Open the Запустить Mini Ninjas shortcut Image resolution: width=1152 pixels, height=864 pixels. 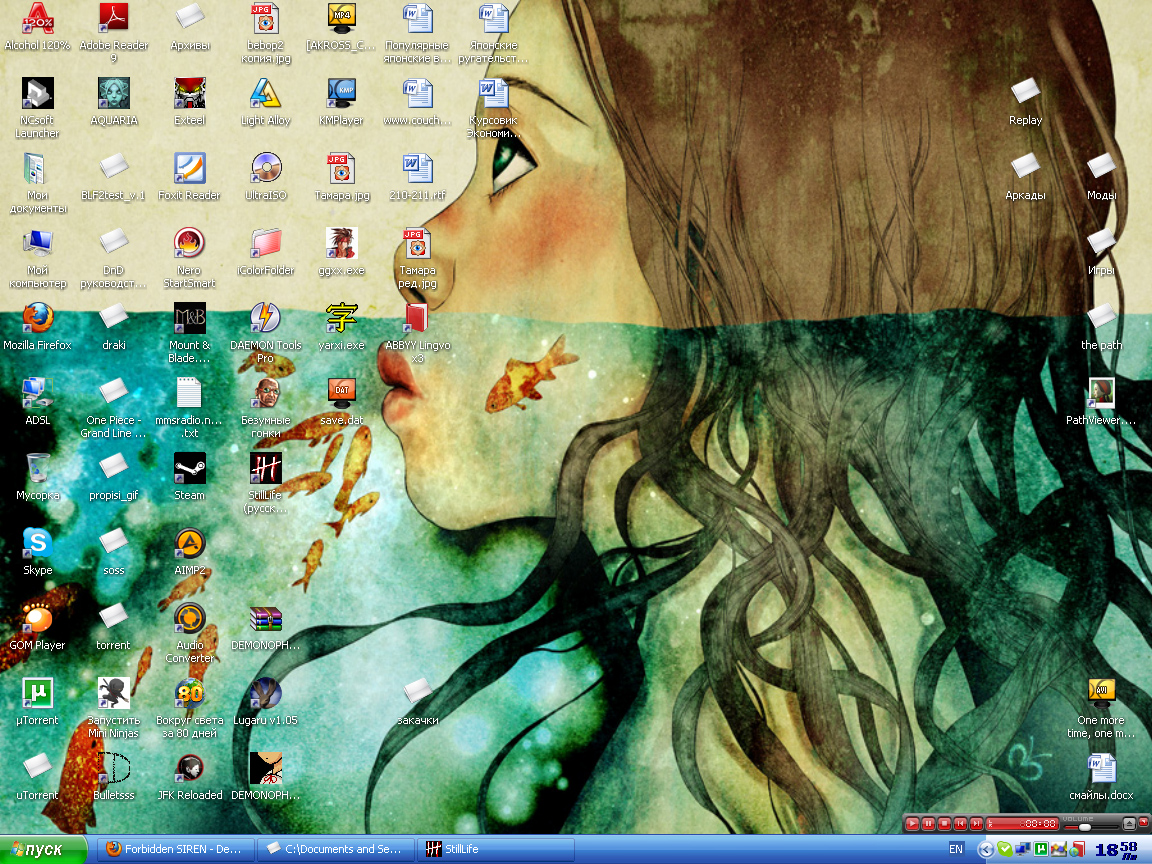pos(114,708)
